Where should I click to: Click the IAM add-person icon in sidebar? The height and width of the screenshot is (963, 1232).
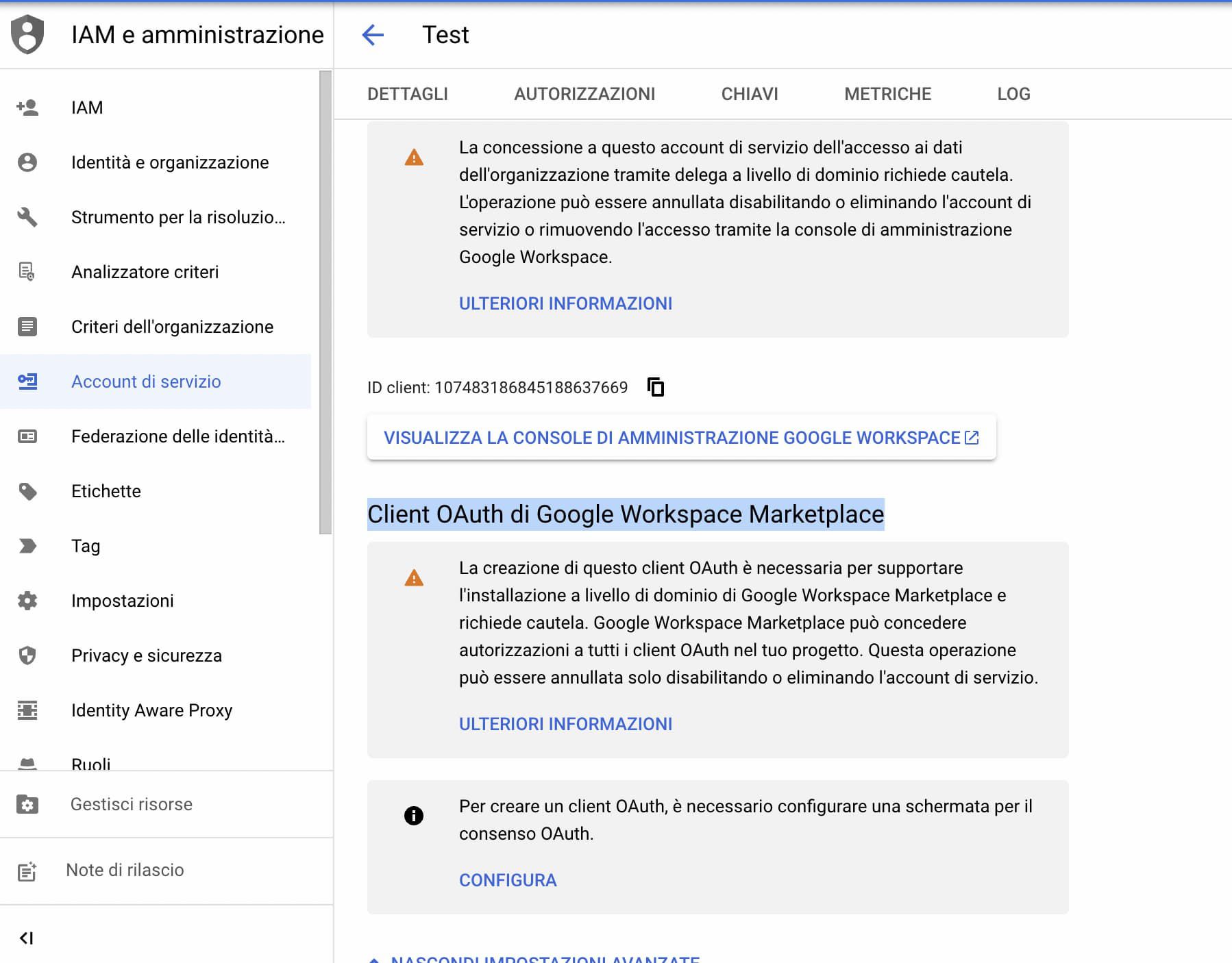[x=27, y=108]
